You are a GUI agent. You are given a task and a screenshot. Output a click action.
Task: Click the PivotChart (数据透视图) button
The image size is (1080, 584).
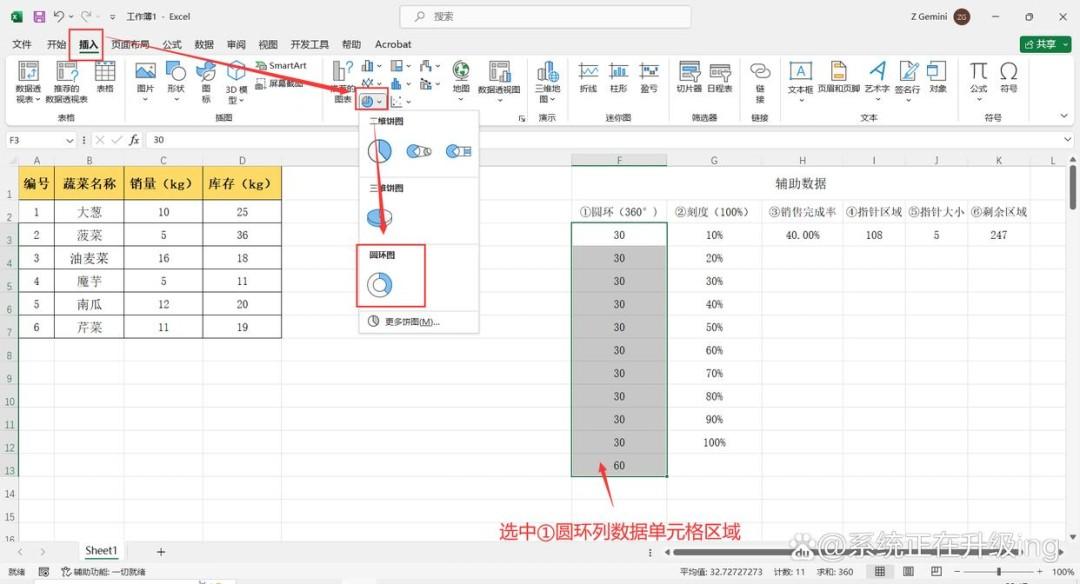tap(499, 81)
